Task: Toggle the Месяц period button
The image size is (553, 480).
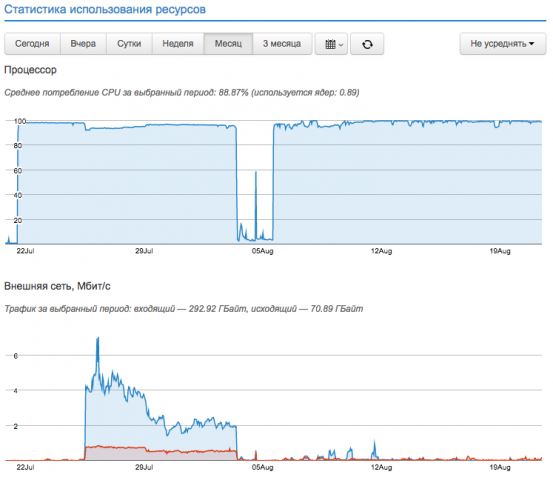Action: 228,44
